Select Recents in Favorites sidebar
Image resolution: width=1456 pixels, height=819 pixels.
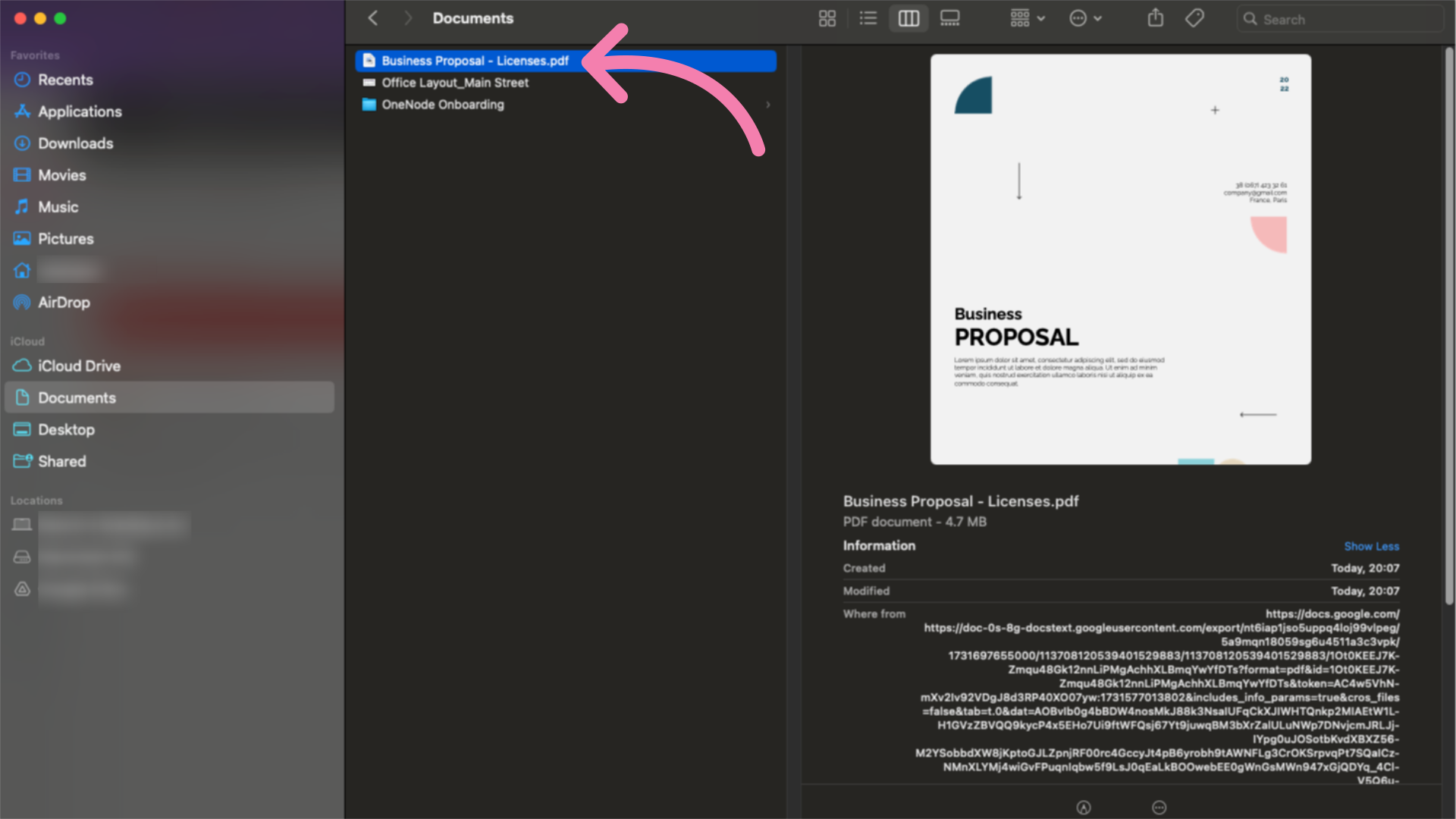[x=65, y=79]
